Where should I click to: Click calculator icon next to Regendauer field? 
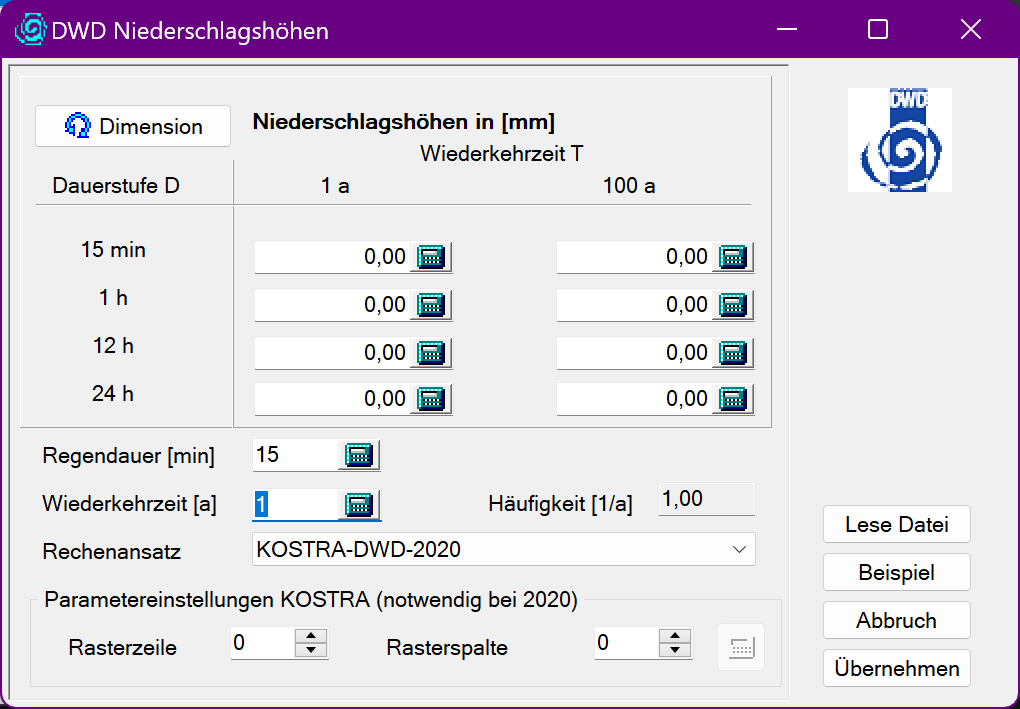(359, 455)
